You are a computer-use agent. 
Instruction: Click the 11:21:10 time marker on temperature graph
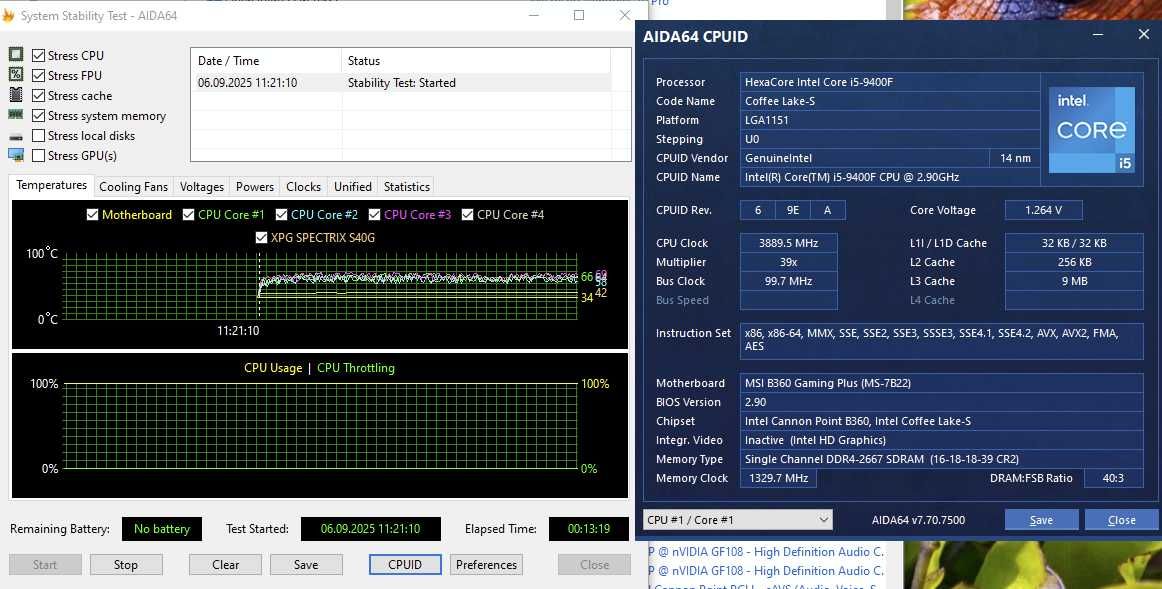coord(239,331)
